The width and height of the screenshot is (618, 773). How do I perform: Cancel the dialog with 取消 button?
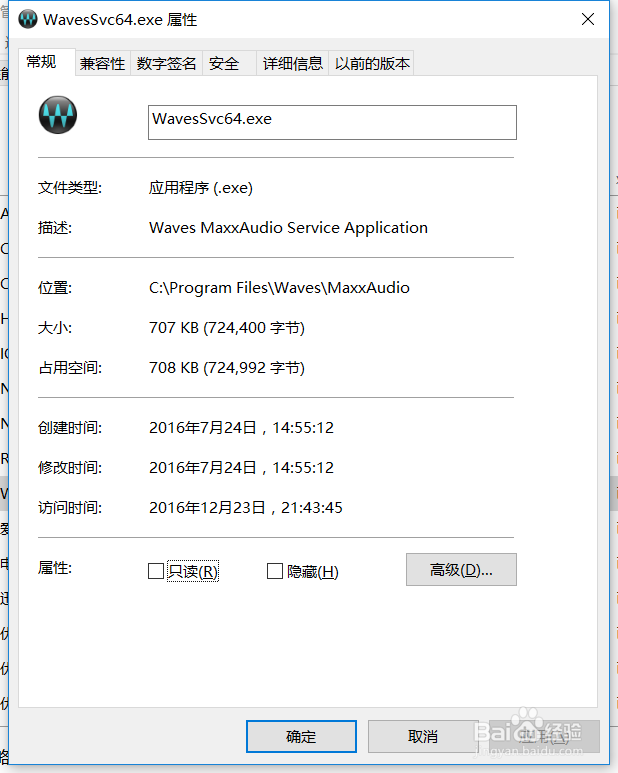pos(423,737)
